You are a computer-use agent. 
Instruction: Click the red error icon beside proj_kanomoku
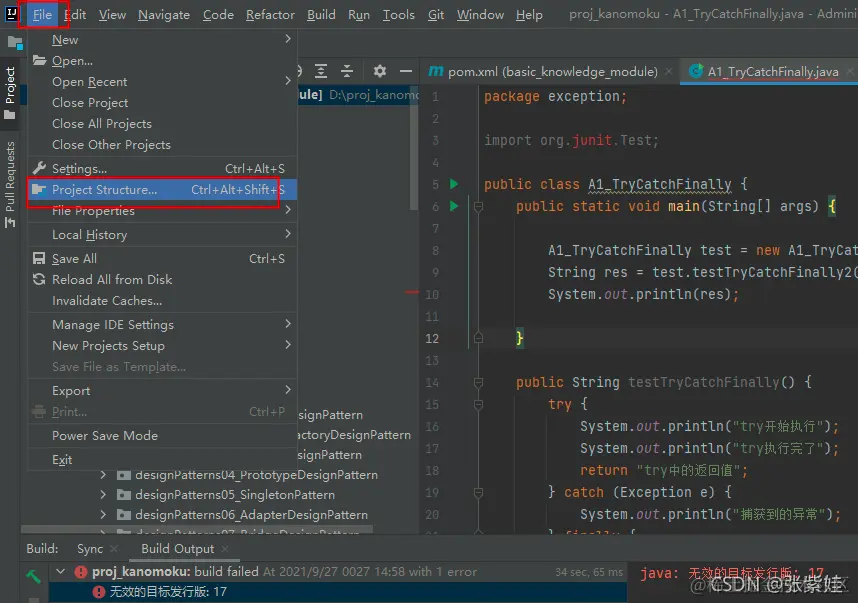[81, 572]
